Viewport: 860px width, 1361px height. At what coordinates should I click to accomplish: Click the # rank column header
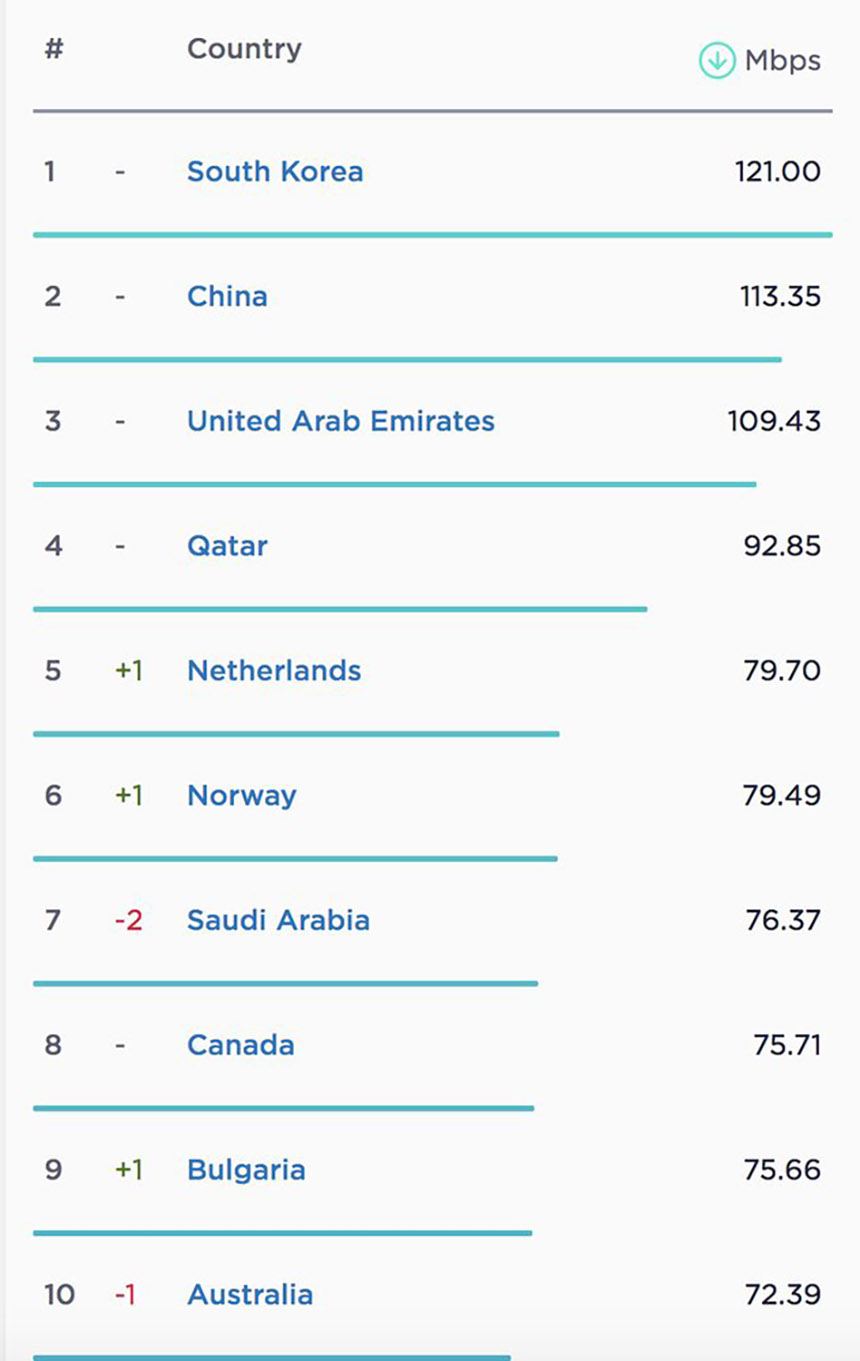(54, 49)
